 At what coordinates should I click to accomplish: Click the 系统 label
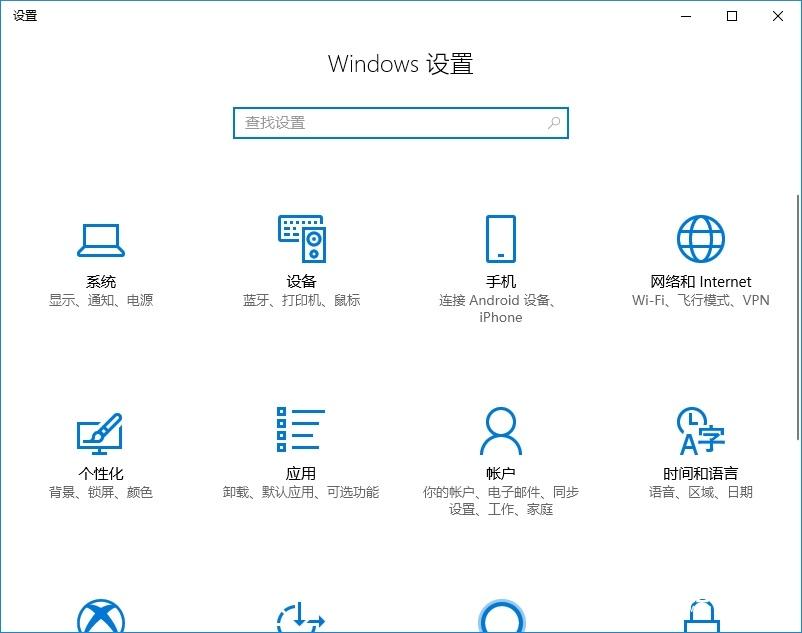pos(101,281)
